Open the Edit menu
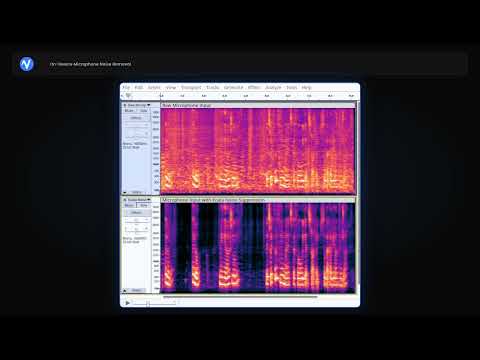Image resolution: width=480 pixels, height=360 pixels. [139, 87]
